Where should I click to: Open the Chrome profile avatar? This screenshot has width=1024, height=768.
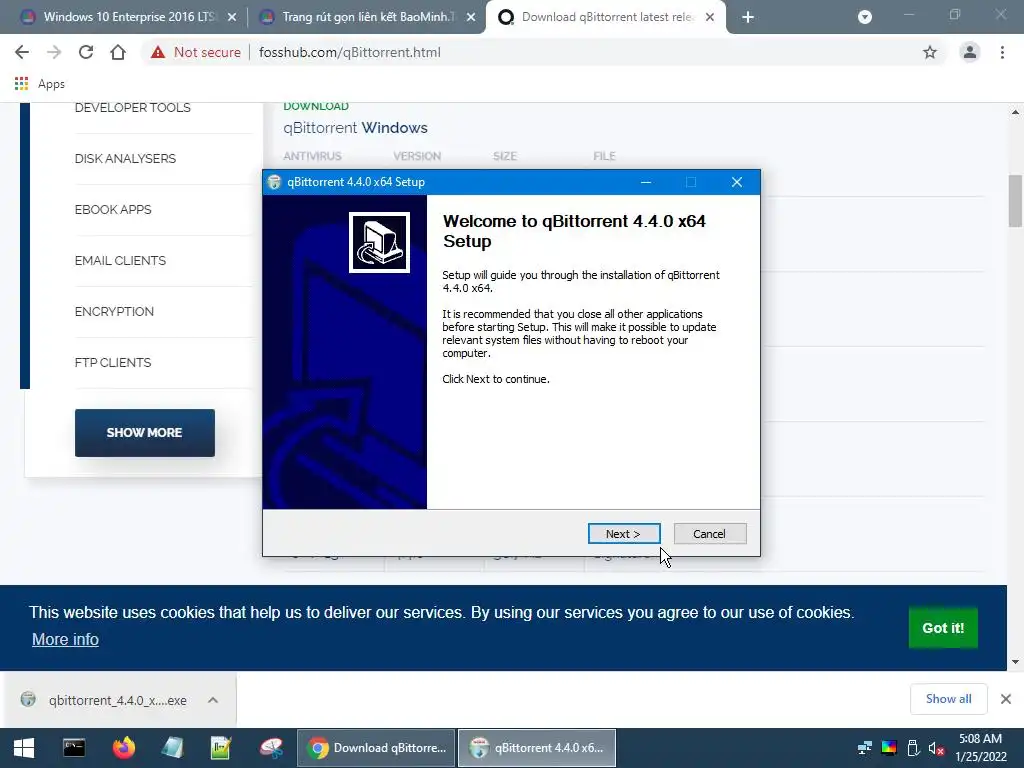coord(970,52)
